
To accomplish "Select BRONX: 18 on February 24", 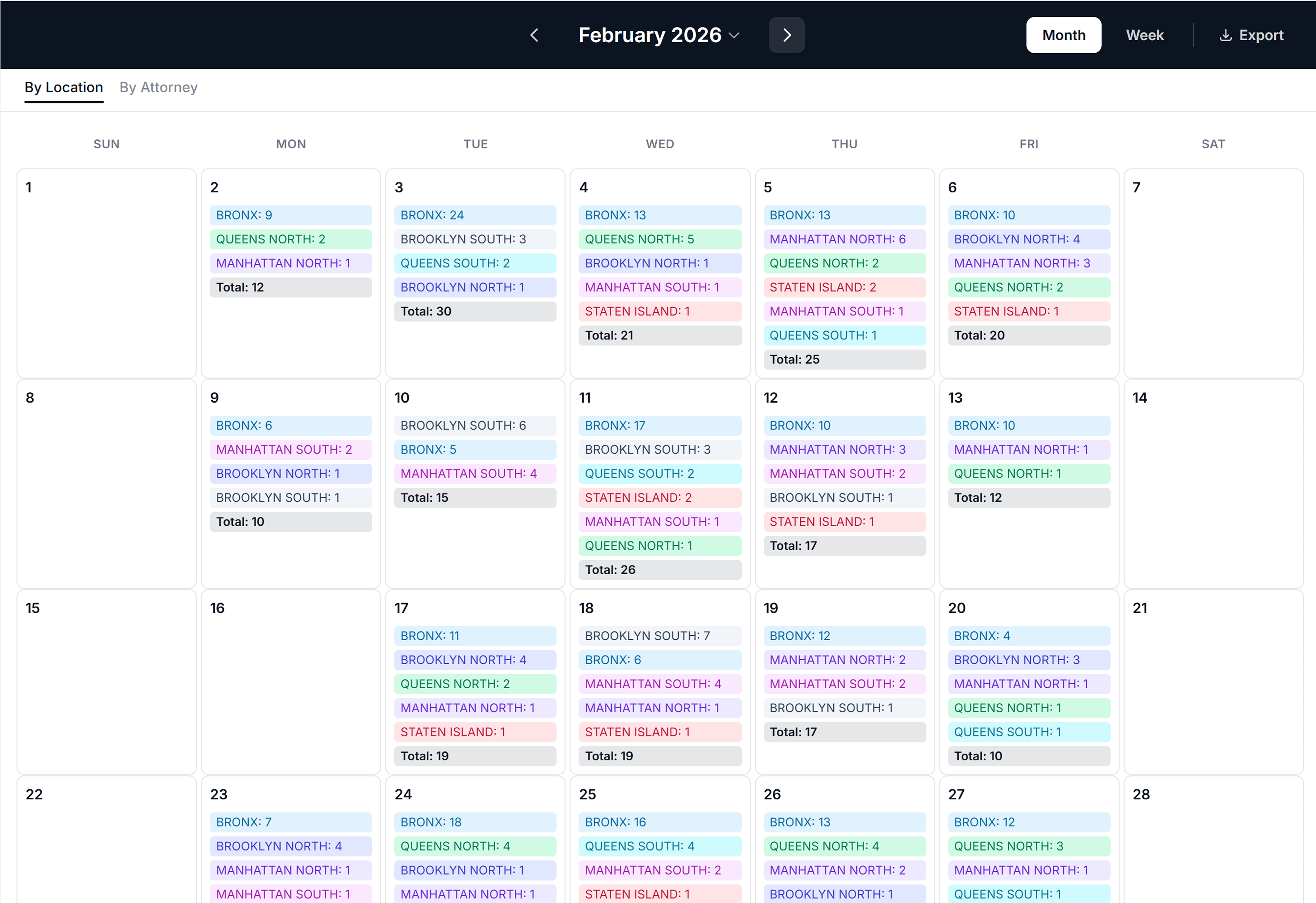I will coord(475,822).
